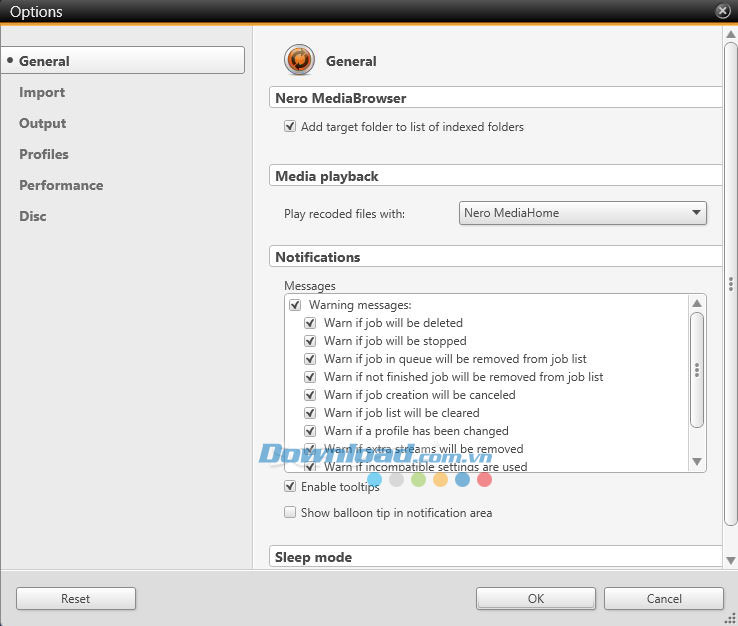The image size is (738, 626).
Task: Uncheck Warn if job will be deleted
Action: pyautogui.click(x=310, y=323)
